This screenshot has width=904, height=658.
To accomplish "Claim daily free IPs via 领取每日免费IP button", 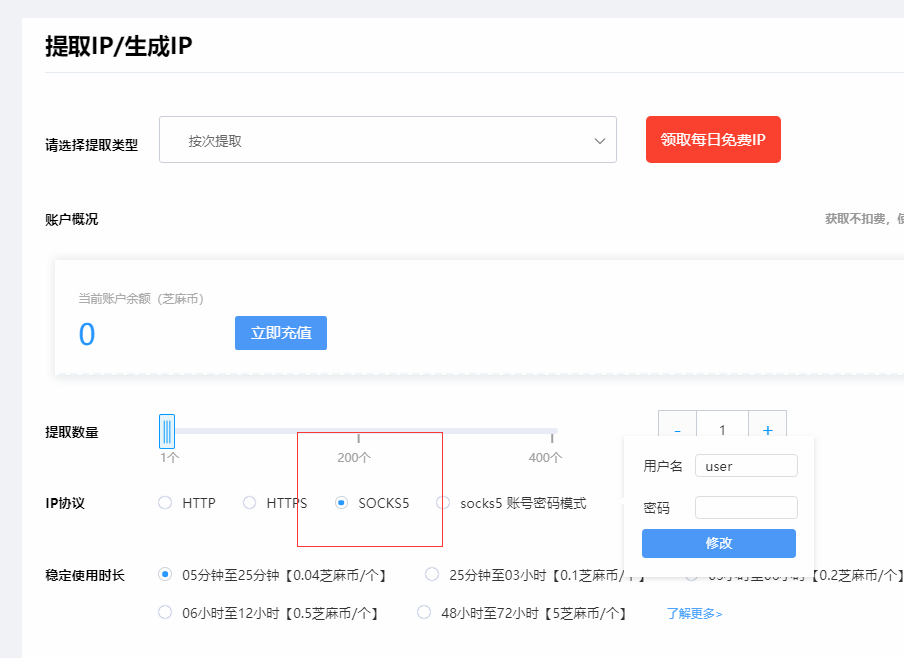I will 713,140.
